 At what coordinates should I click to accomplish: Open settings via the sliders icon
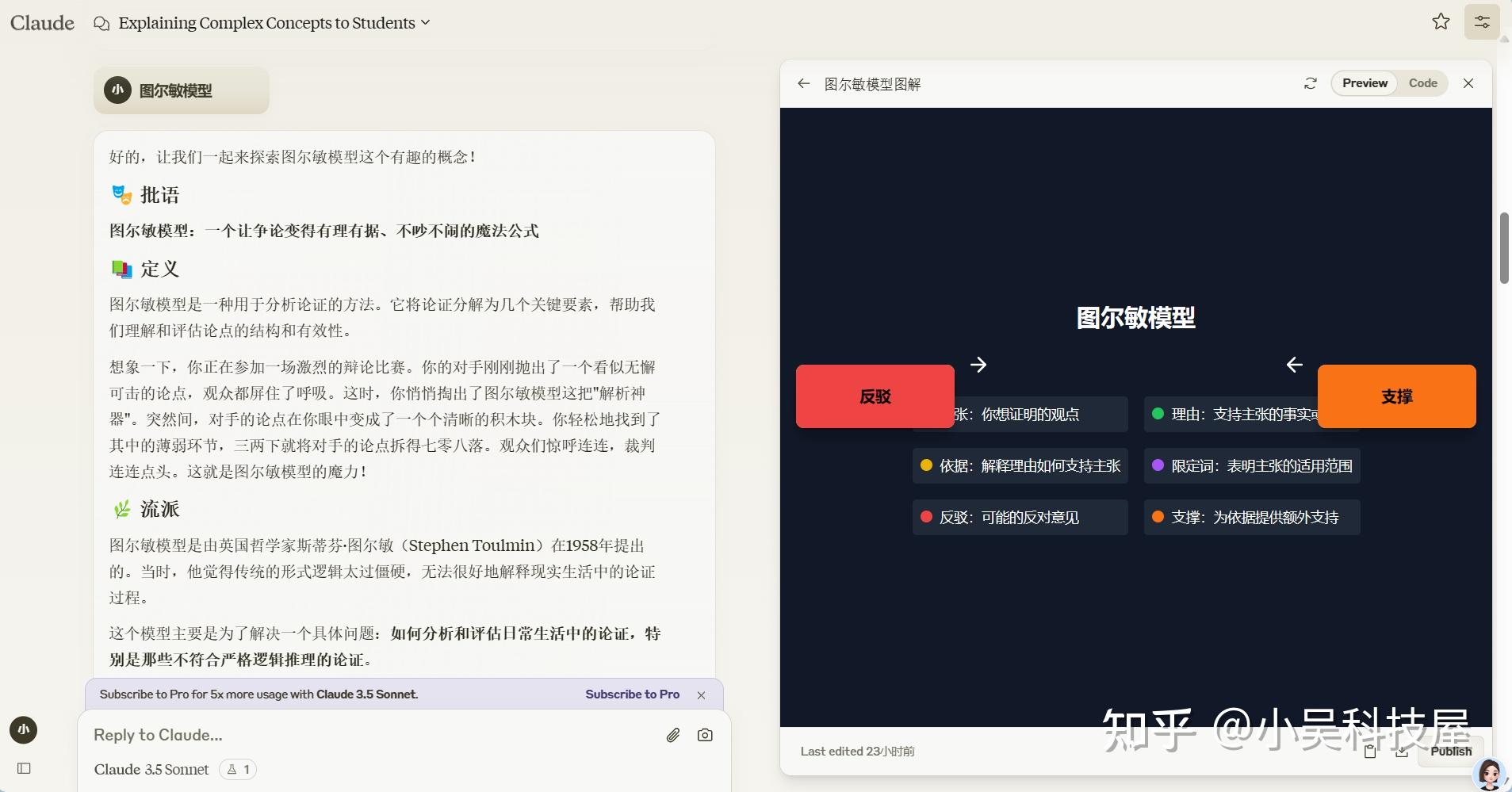pyautogui.click(x=1481, y=21)
